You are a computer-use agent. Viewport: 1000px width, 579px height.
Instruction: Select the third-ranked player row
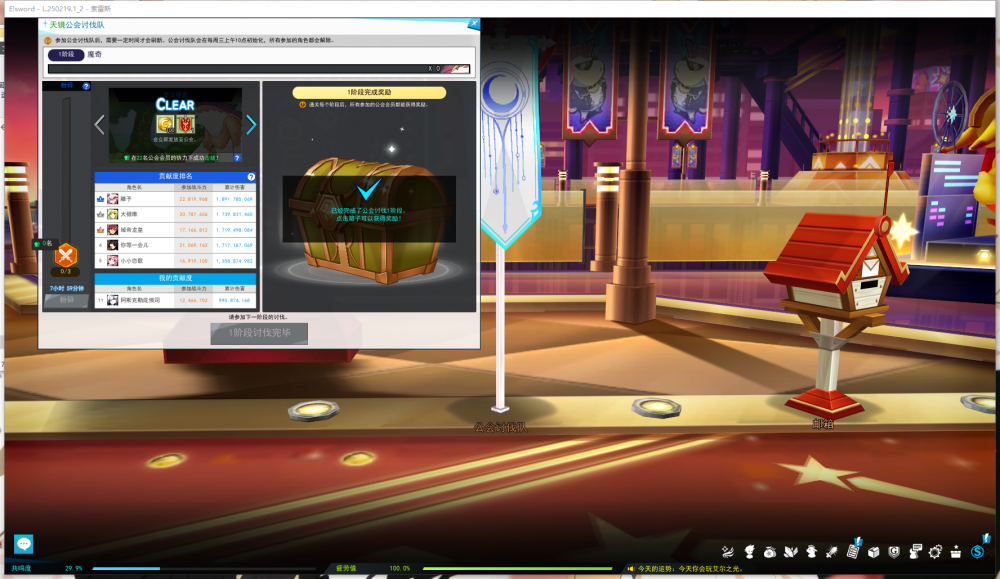pyautogui.click(x=175, y=230)
